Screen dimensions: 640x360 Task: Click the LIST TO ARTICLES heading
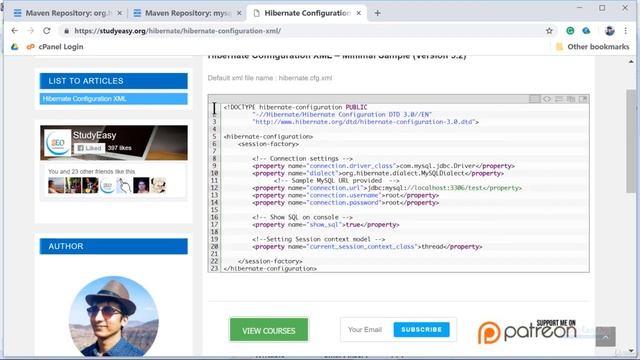[x=113, y=81]
